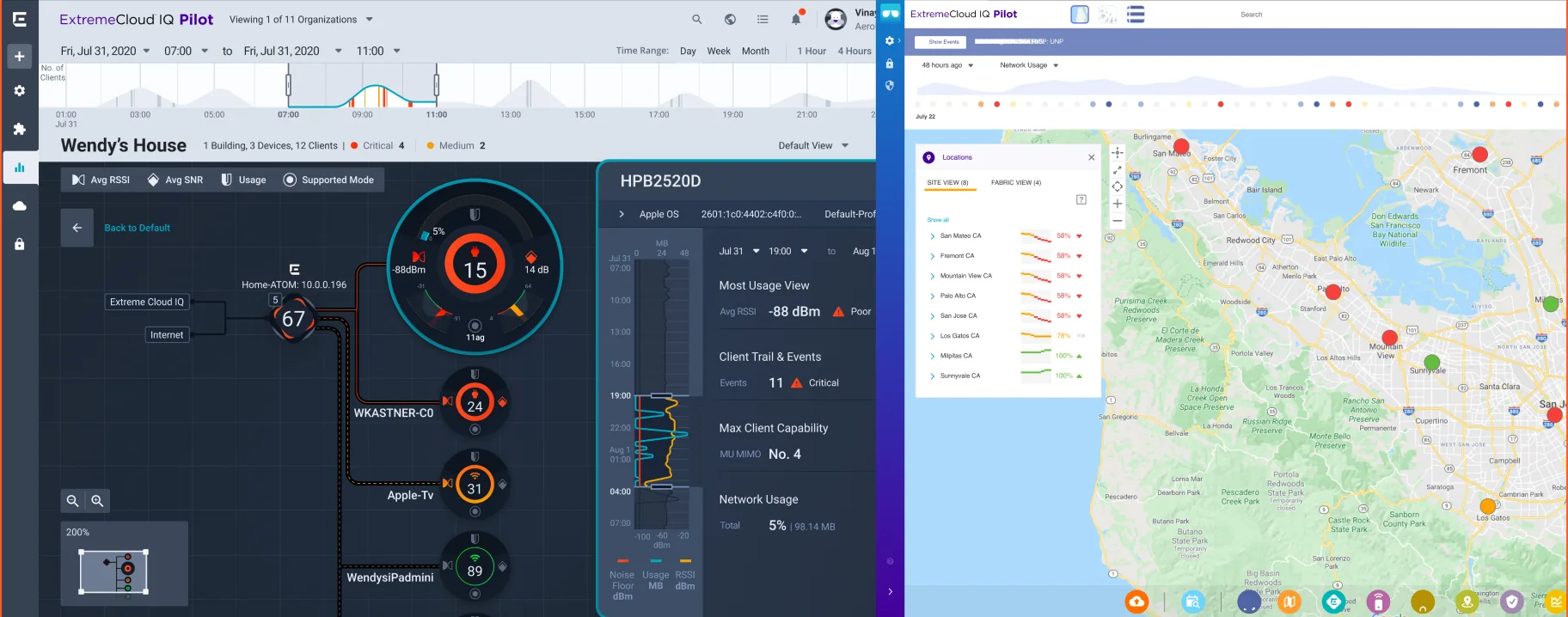This screenshot has height=617, width=1568.
Task: Click the Internet node
Action: pos(167,335)
